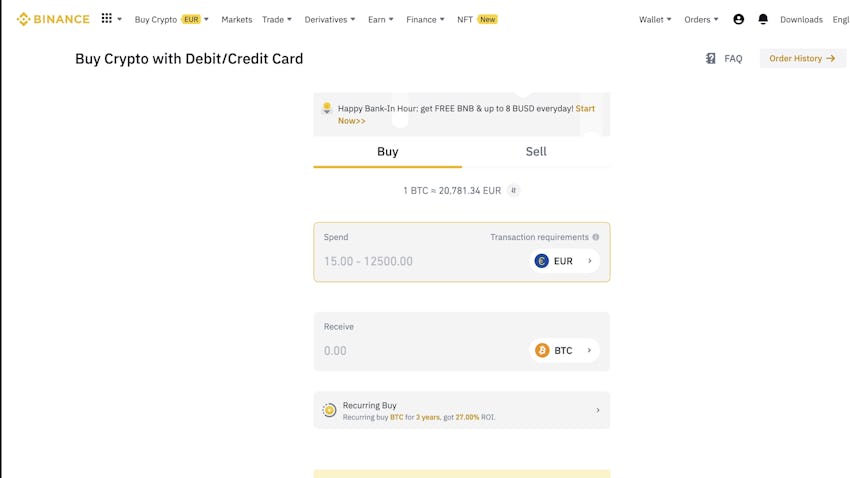850x478 pixels.
Task: Open the user profile account icon
Action: [x=738, y=19]
